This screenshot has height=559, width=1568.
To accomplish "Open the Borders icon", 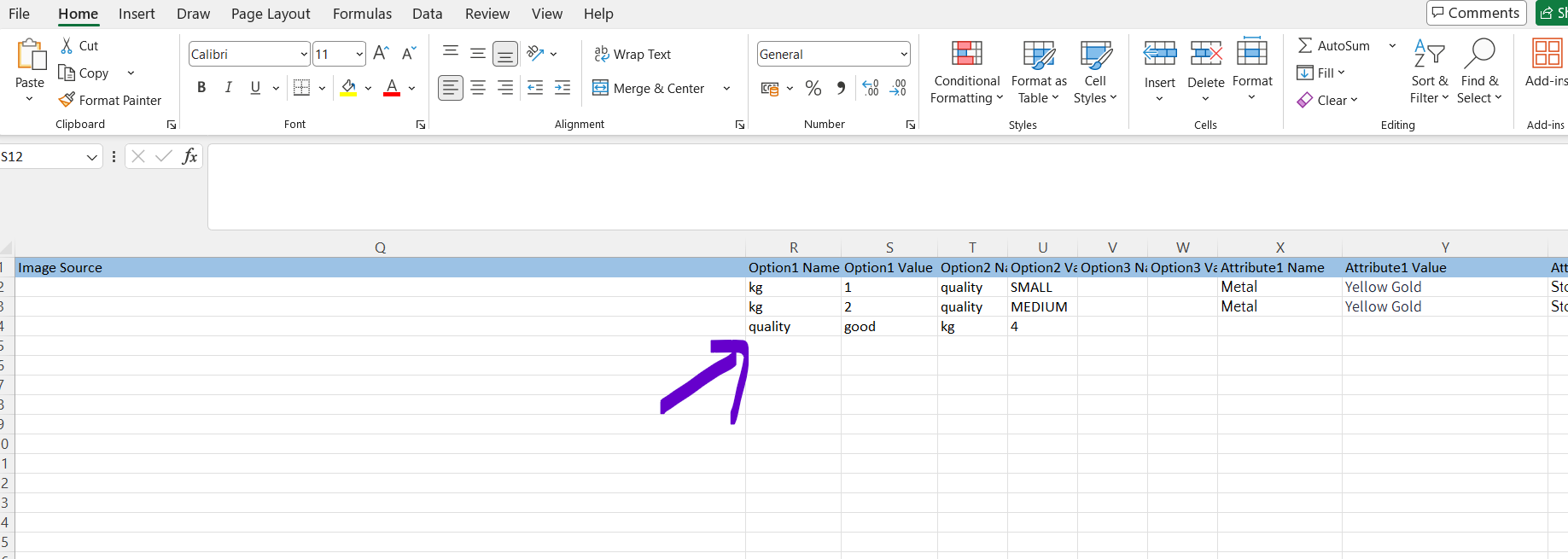I will (x=301, y=87).
